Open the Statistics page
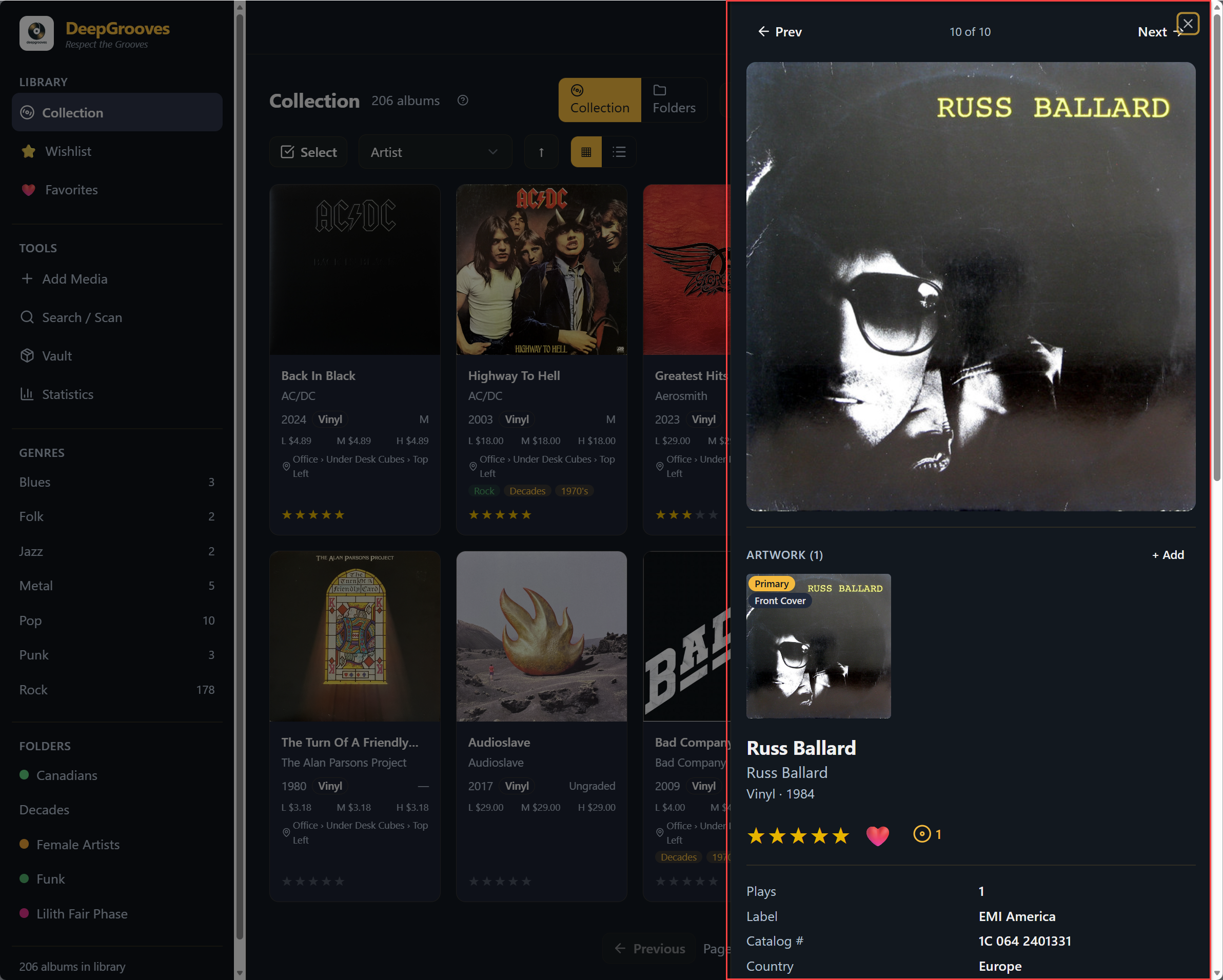1223x980 pixels. pos(117,394)
